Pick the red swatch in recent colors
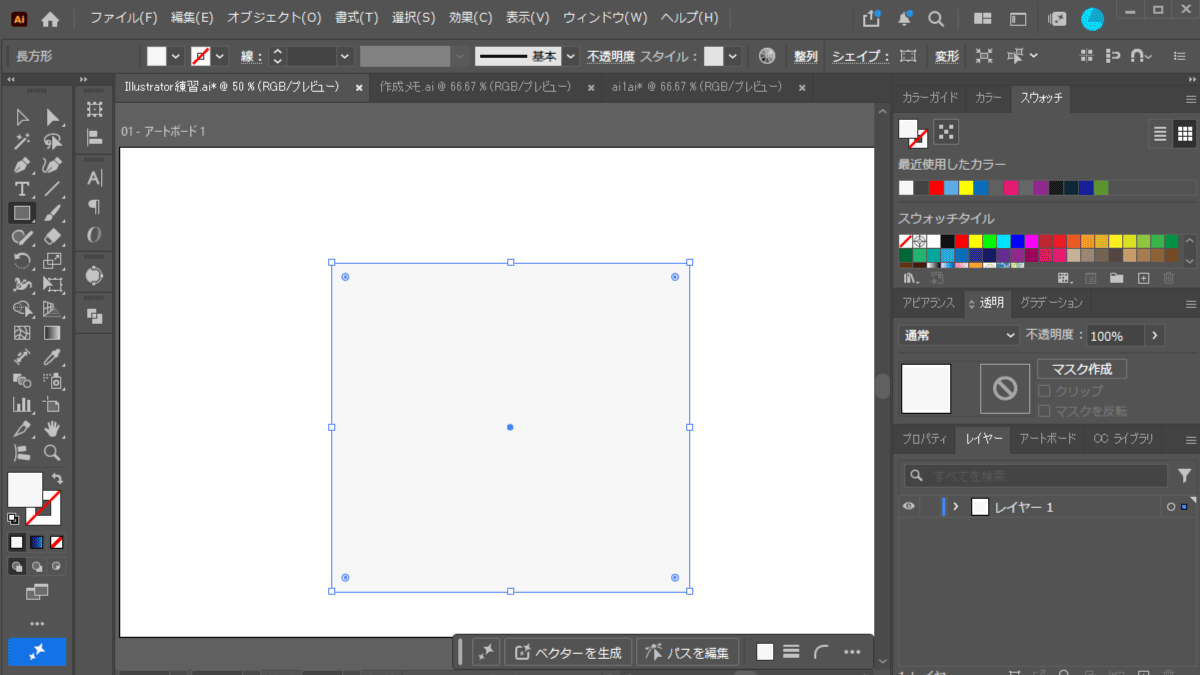1200x675 pixels. (936, 188)
